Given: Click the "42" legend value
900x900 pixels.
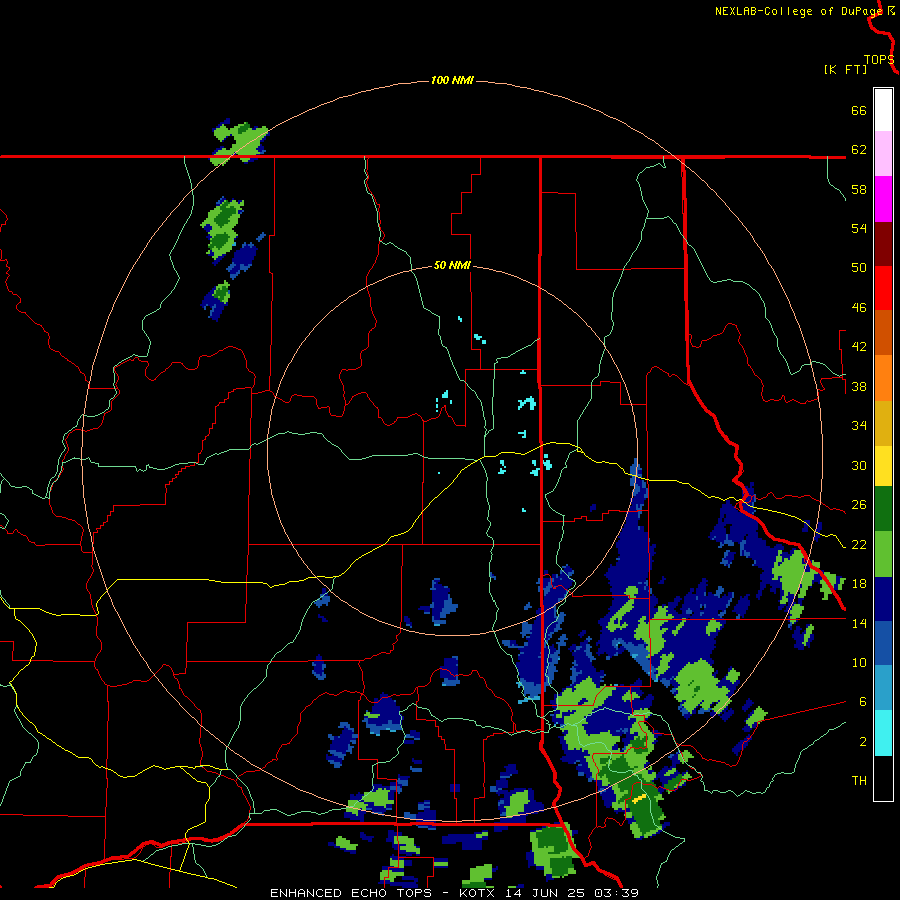Looking at the screenshot, I should point(859,347).
